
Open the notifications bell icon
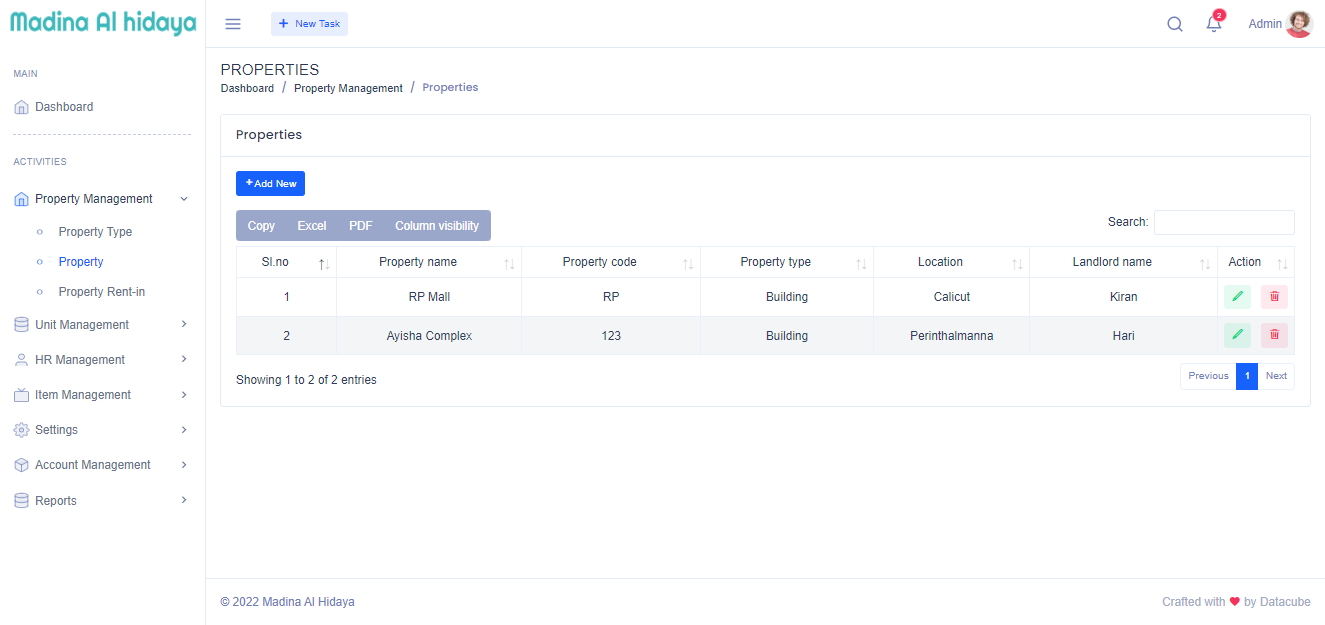(x=1214, y=24)
